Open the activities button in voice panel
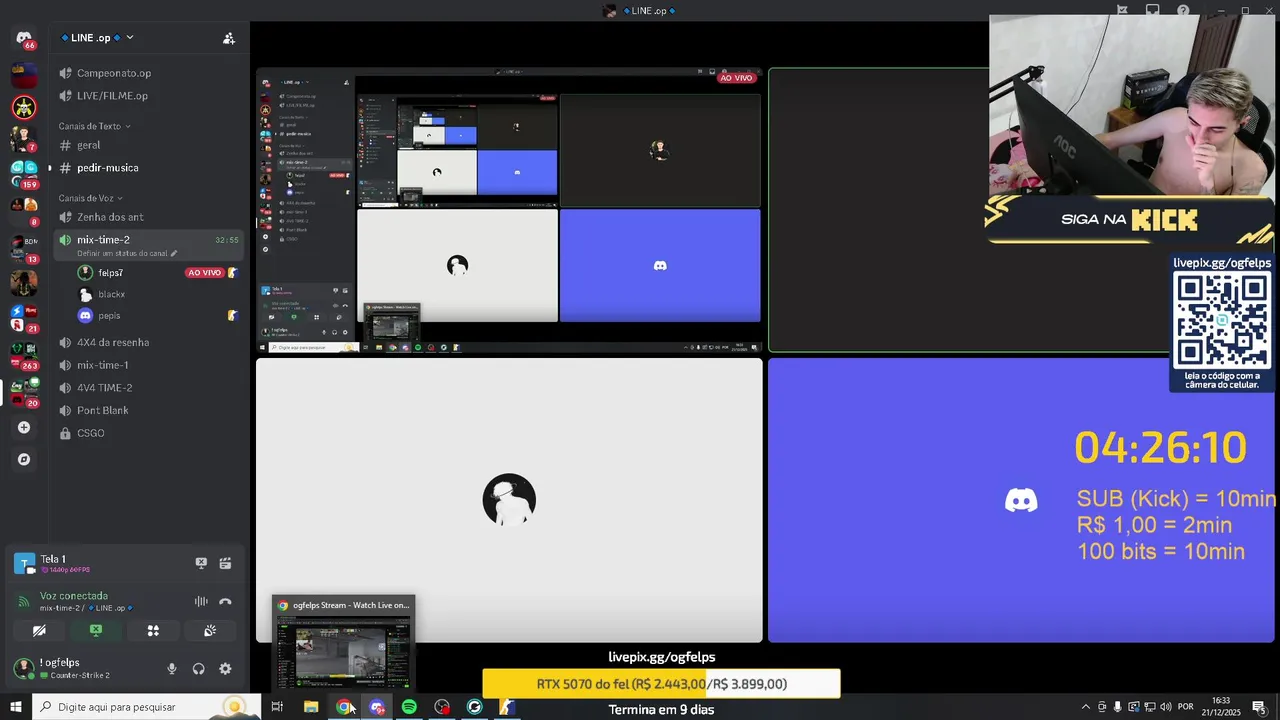 click(x=153, y=631)
